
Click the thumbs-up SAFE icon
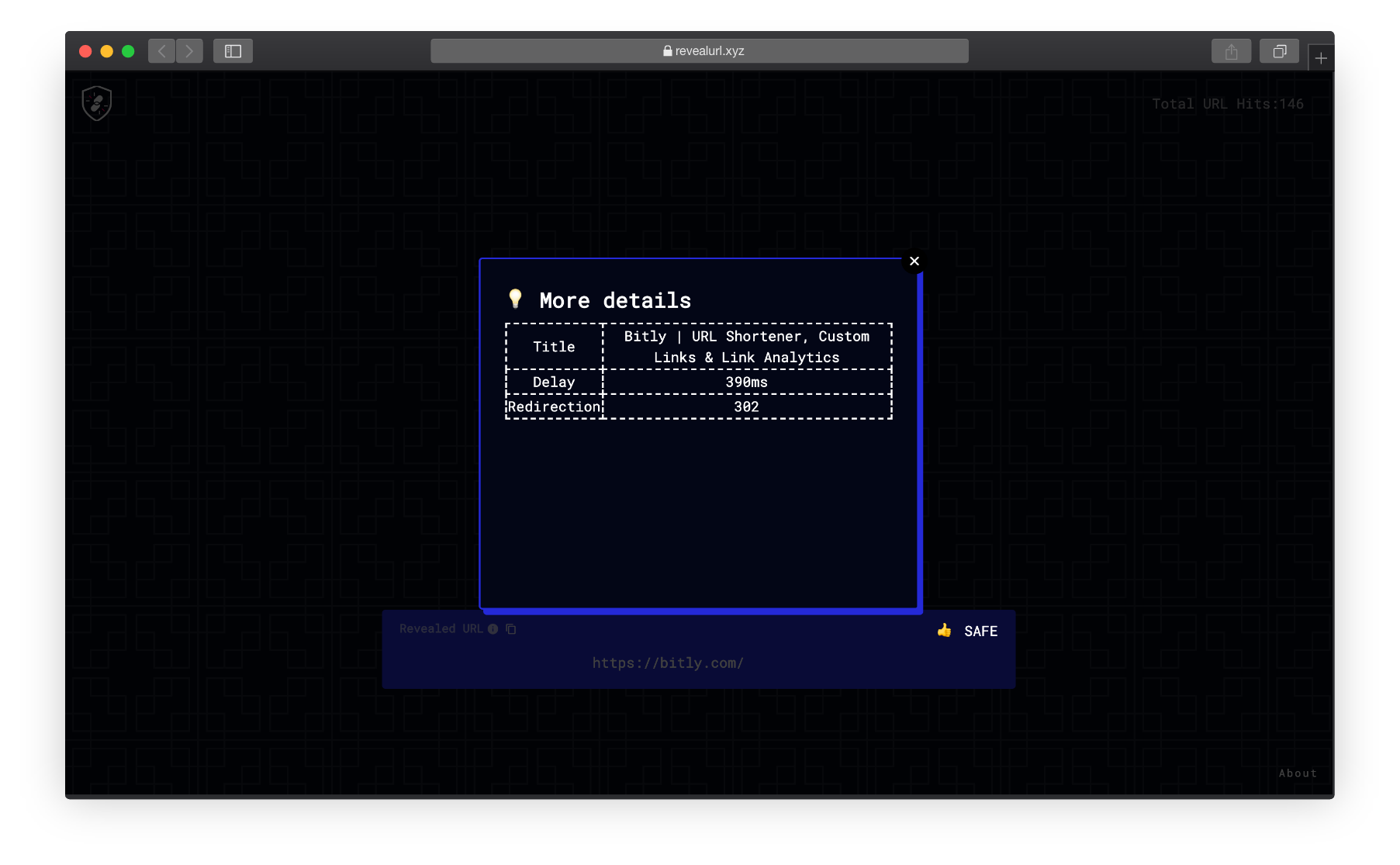944,631
